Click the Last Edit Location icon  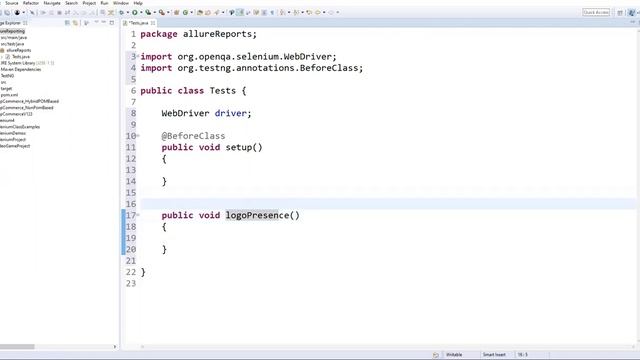[309, 12]
